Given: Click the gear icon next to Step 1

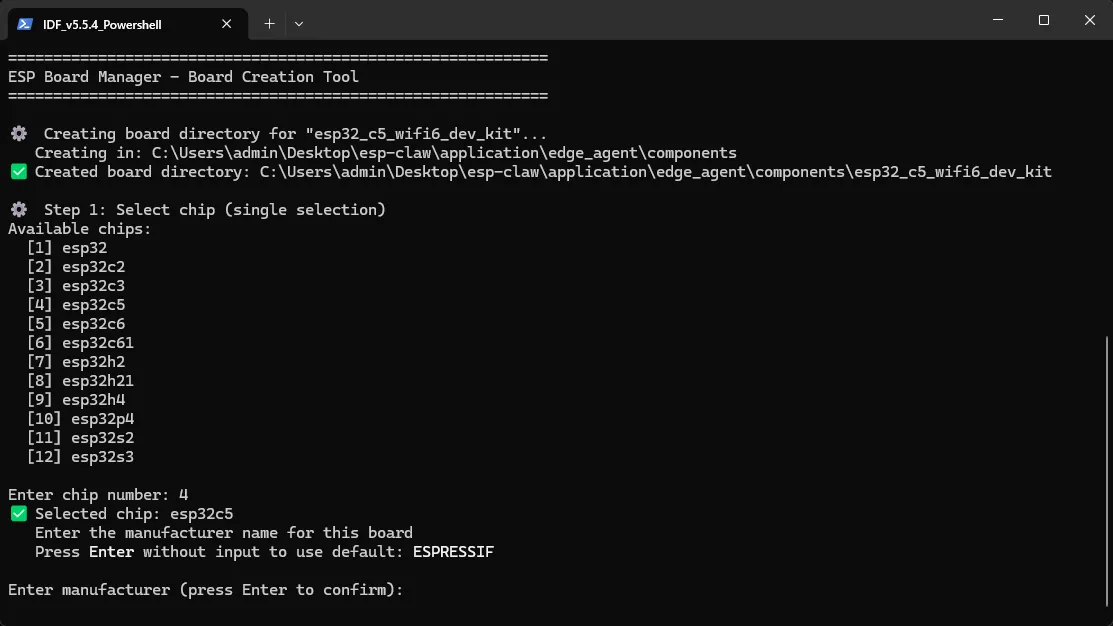Looking at the screenshot, I should [19, 209].
